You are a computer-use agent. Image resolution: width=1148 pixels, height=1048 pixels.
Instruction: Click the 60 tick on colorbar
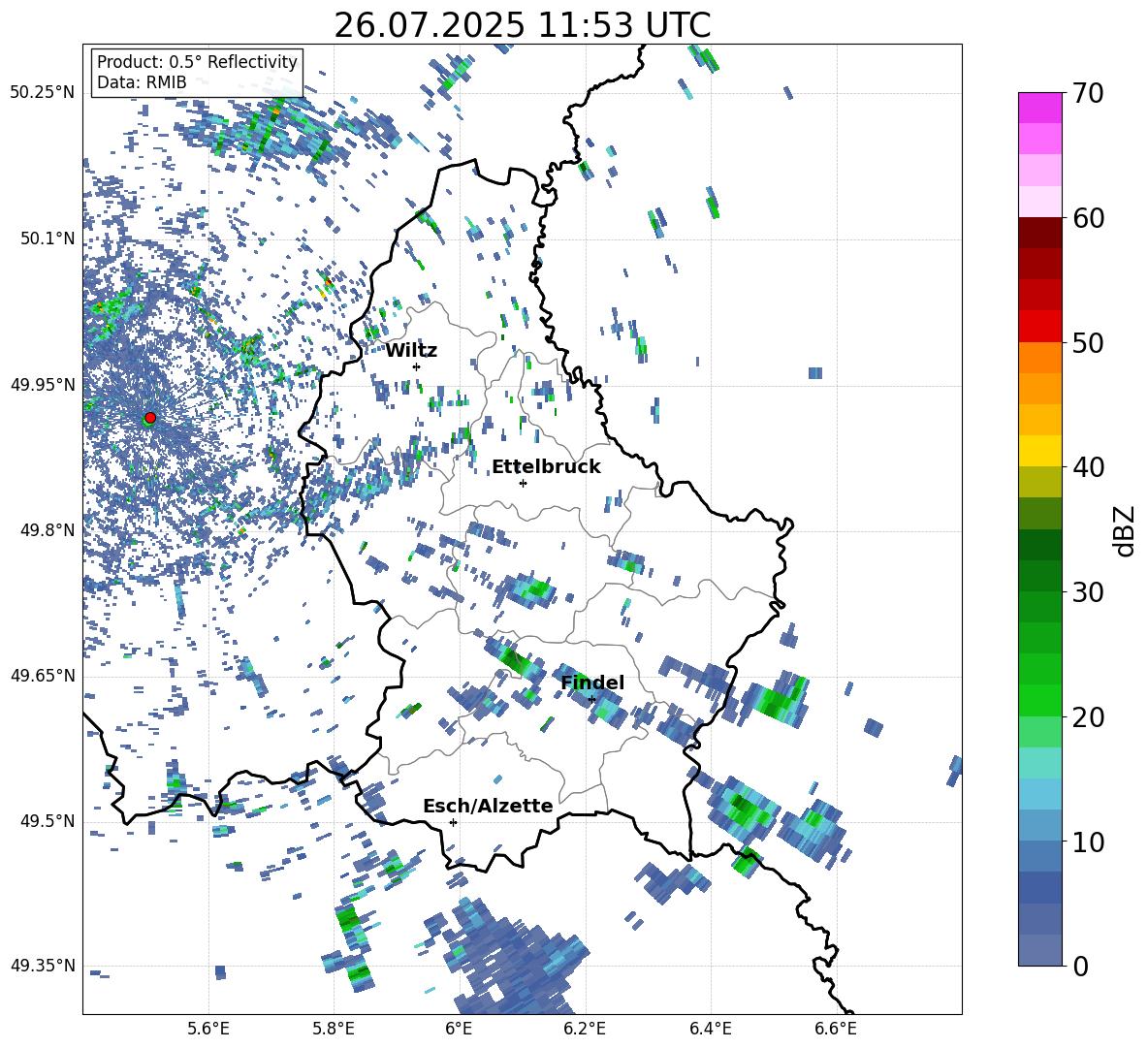pyautogui.click(x=1089, y=217)
